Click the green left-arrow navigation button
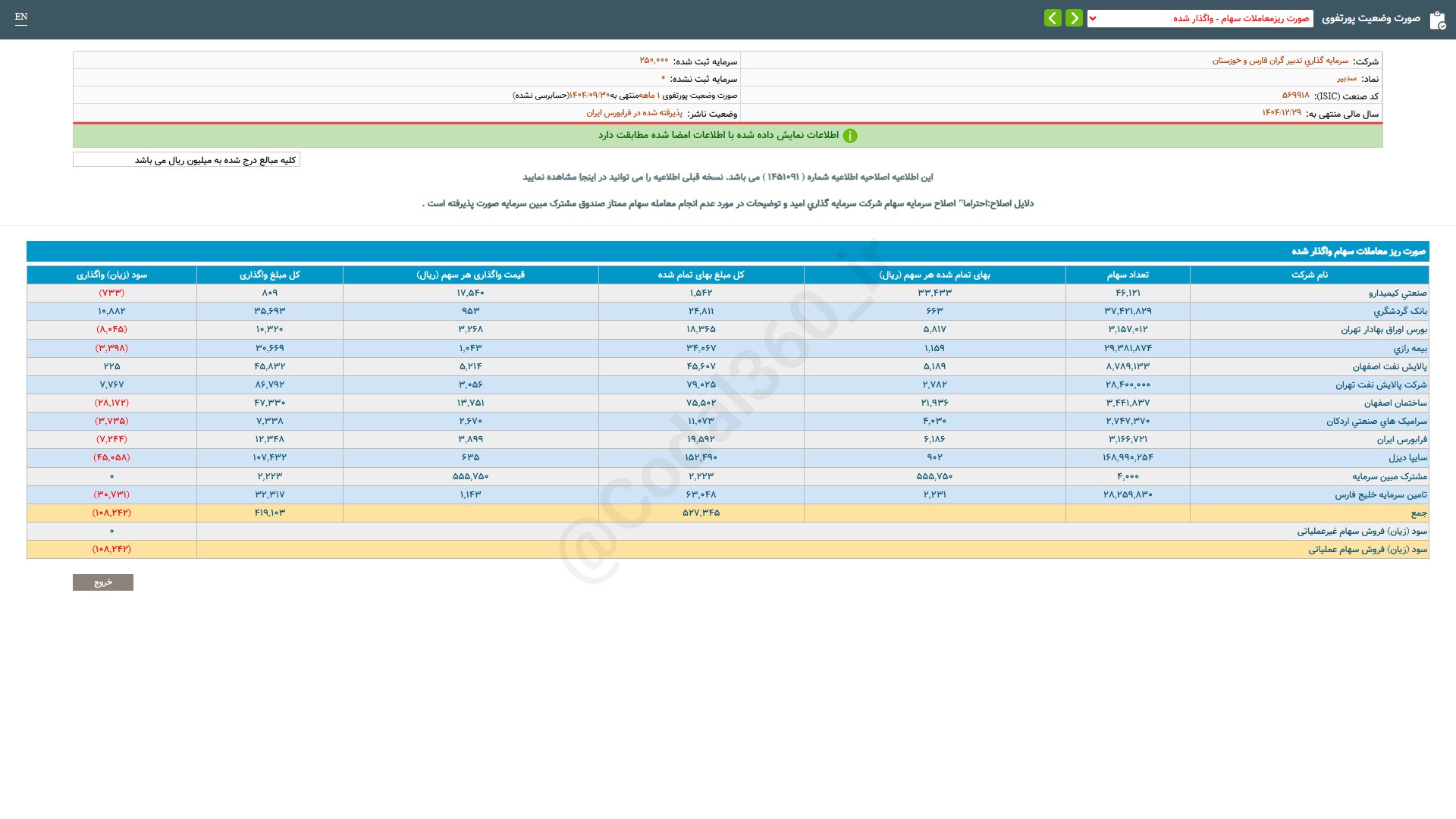 pos(1053,18)
